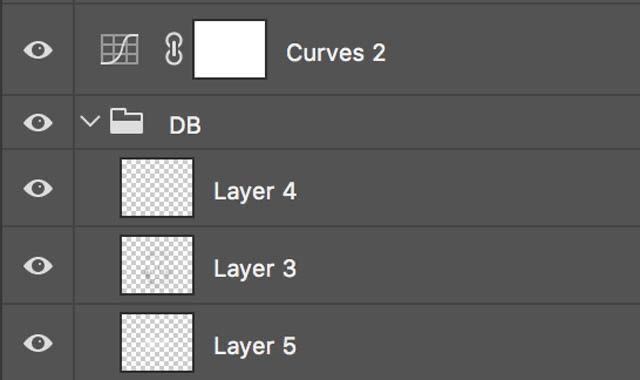Hide the Curves 2 layer

pyautogui.click(x=38, y=50)
